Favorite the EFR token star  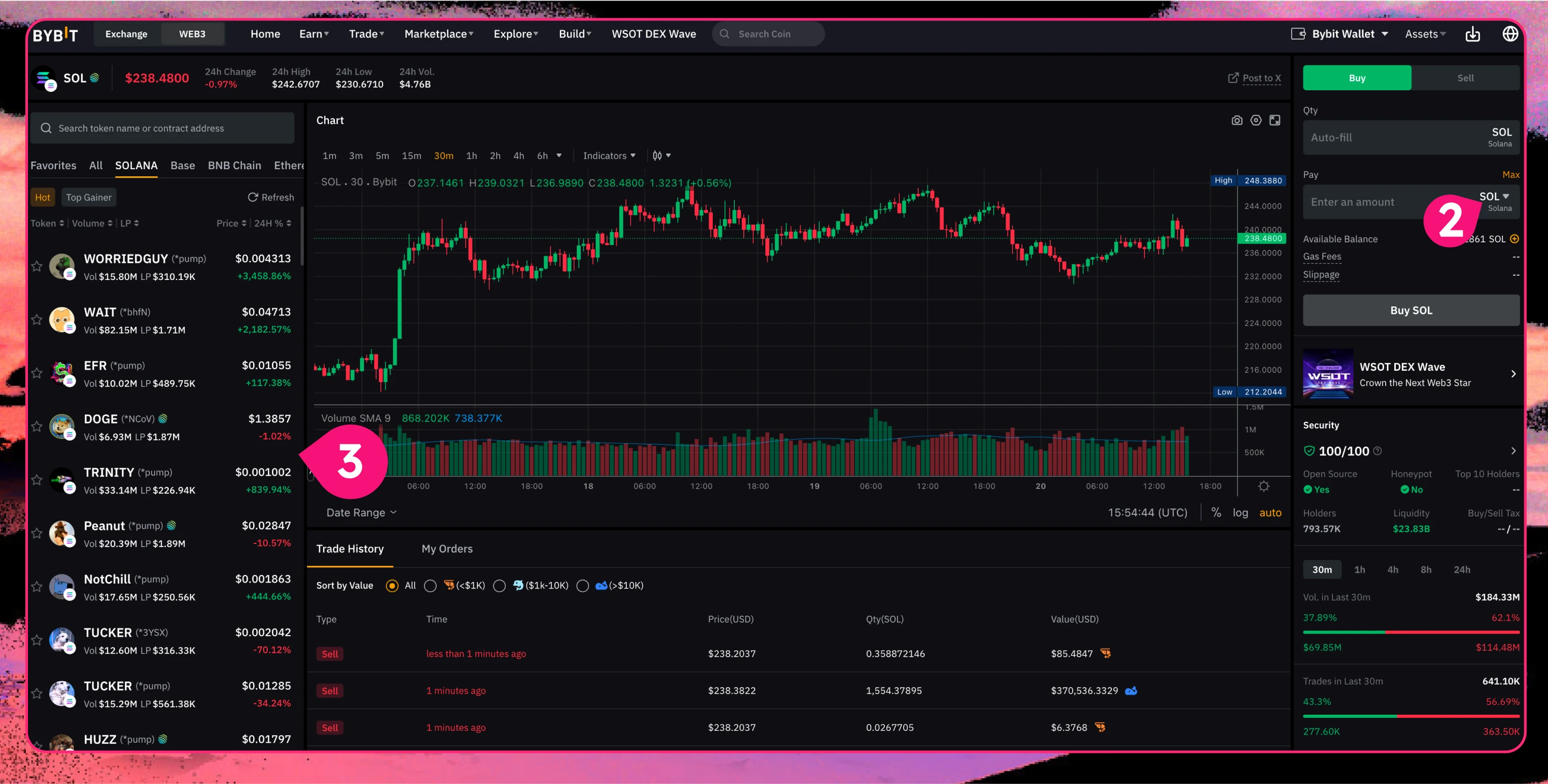[x=37, y=373]
